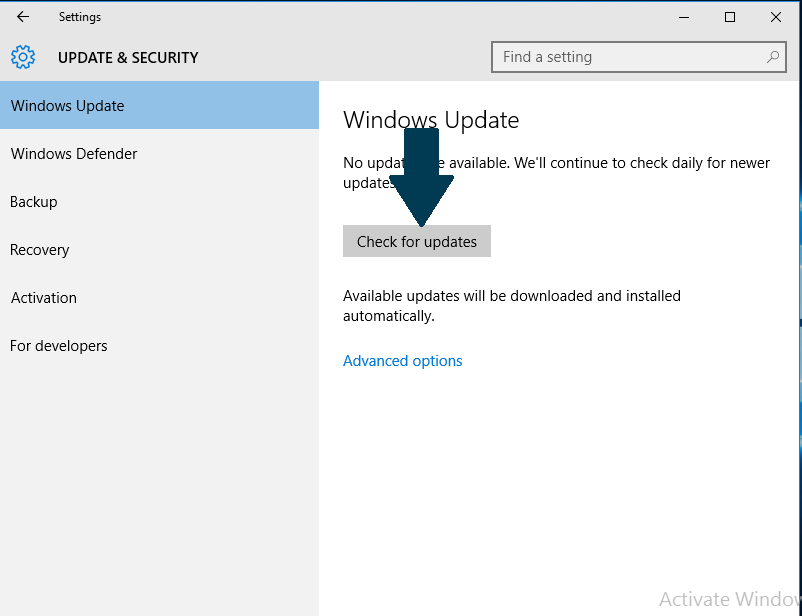Open the Advanced options link
Screen dimensions: 802x616
tap(403, 361)
